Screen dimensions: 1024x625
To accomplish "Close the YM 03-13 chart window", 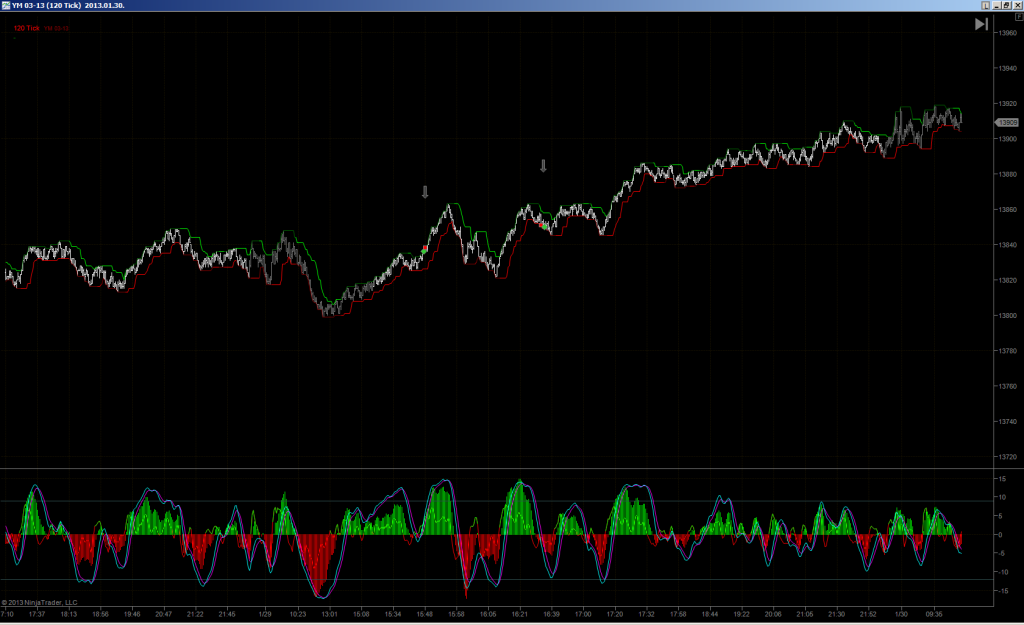I will tap(1017, 5).
